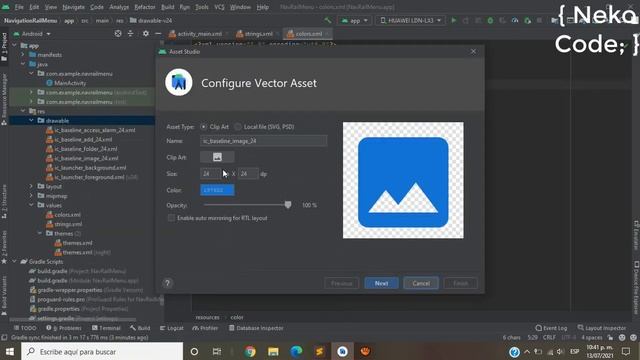
Task: Select Local file (SVG, PSD) radio
Action: (238, 127)
